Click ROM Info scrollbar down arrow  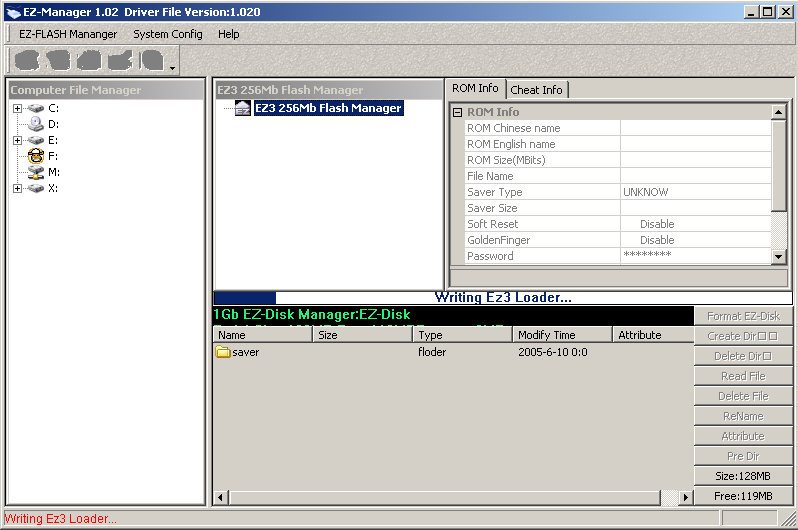coord(778,257)
